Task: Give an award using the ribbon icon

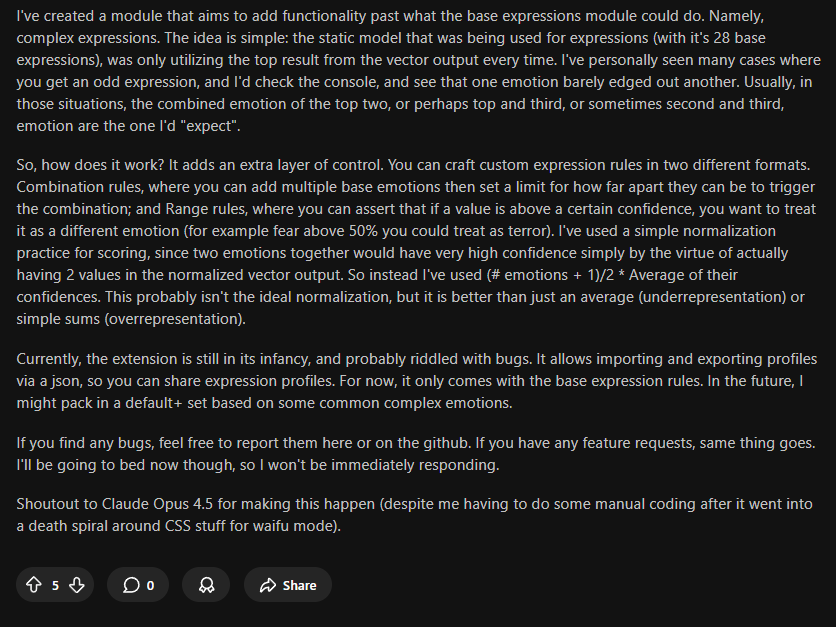Action: coord(206,585)
